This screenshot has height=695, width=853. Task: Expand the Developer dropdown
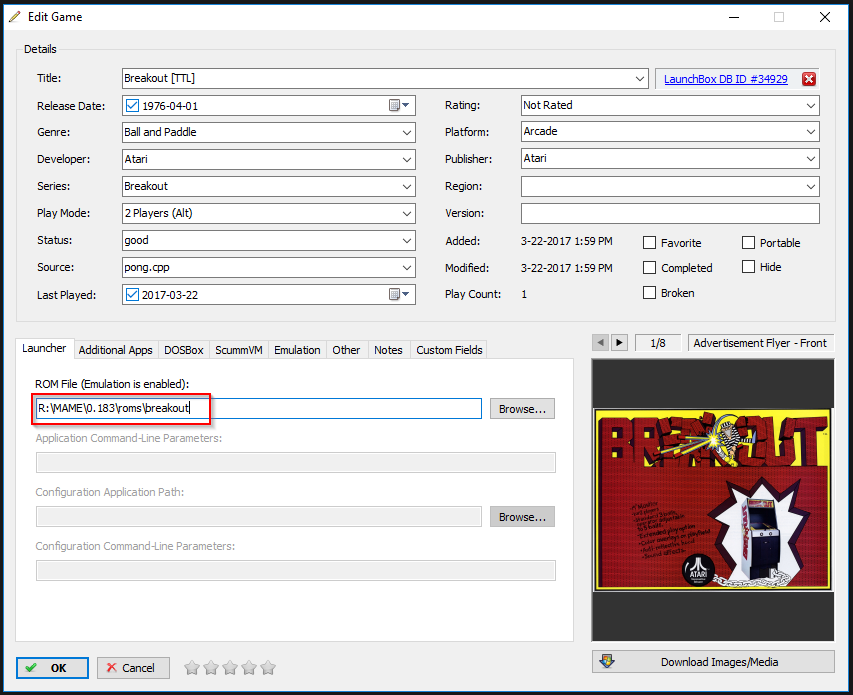(406, 159)
